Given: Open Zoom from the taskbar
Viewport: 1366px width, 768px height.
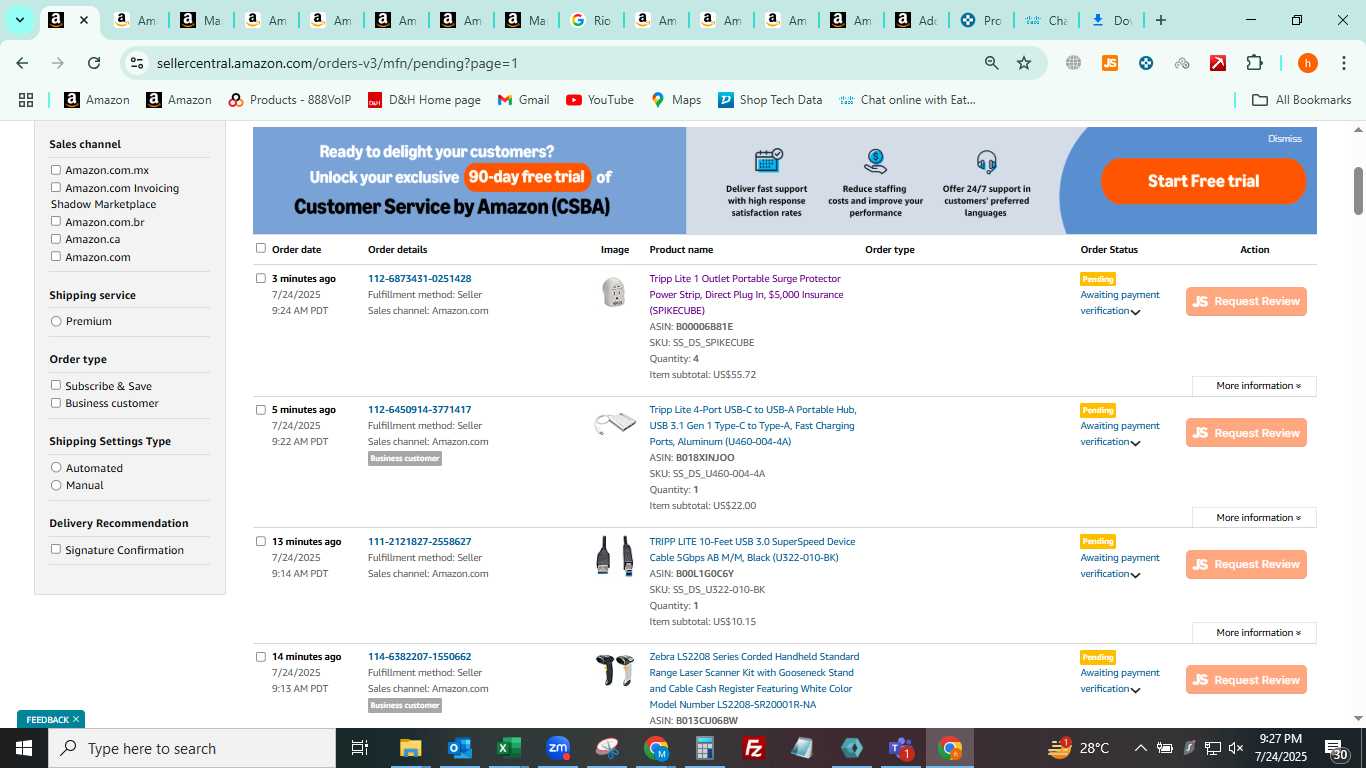Looking at the screenshot, I should coord(558,748).
